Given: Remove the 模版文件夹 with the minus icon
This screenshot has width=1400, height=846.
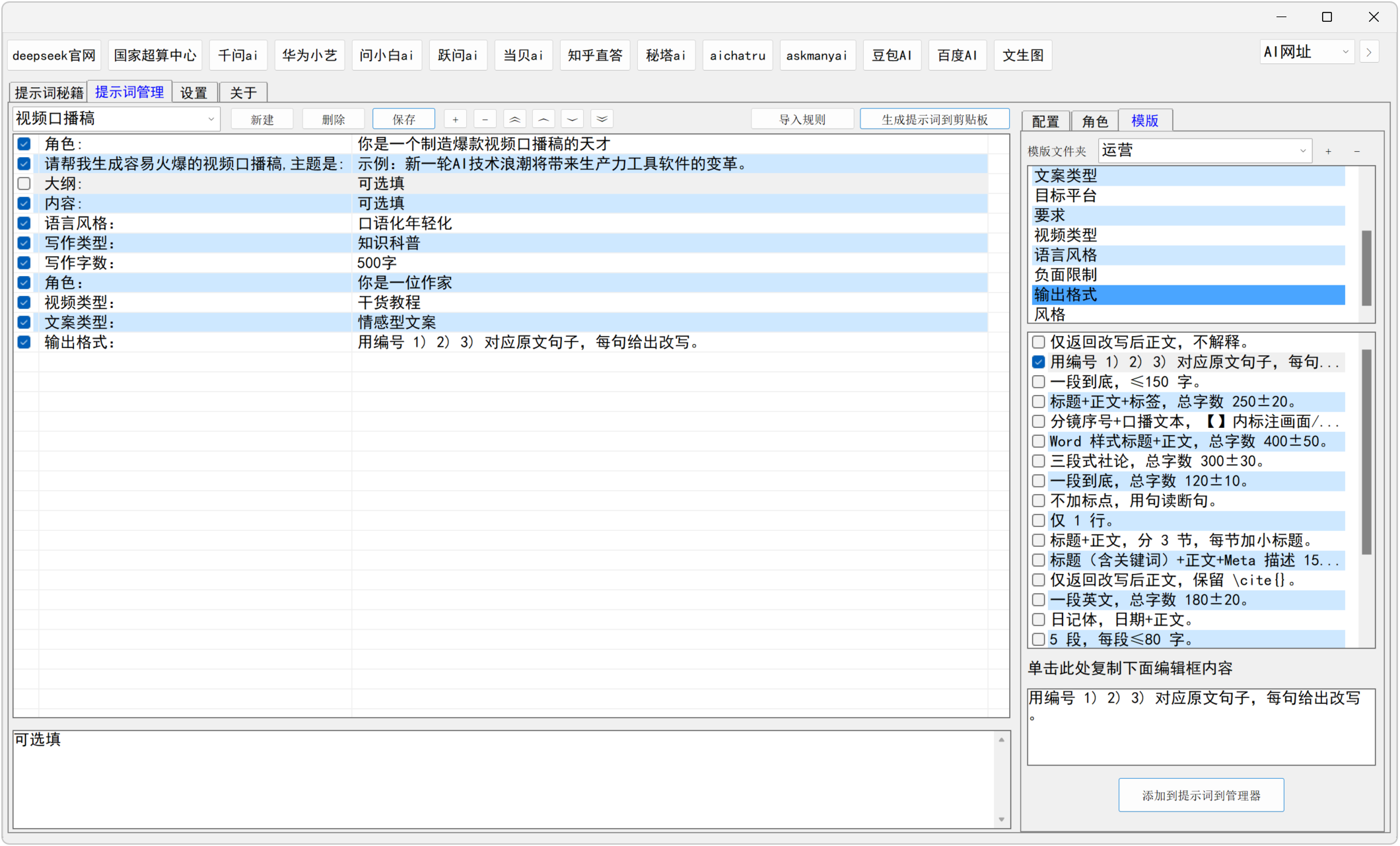Looking at the screenshot, I should (x=1357, y=151).
